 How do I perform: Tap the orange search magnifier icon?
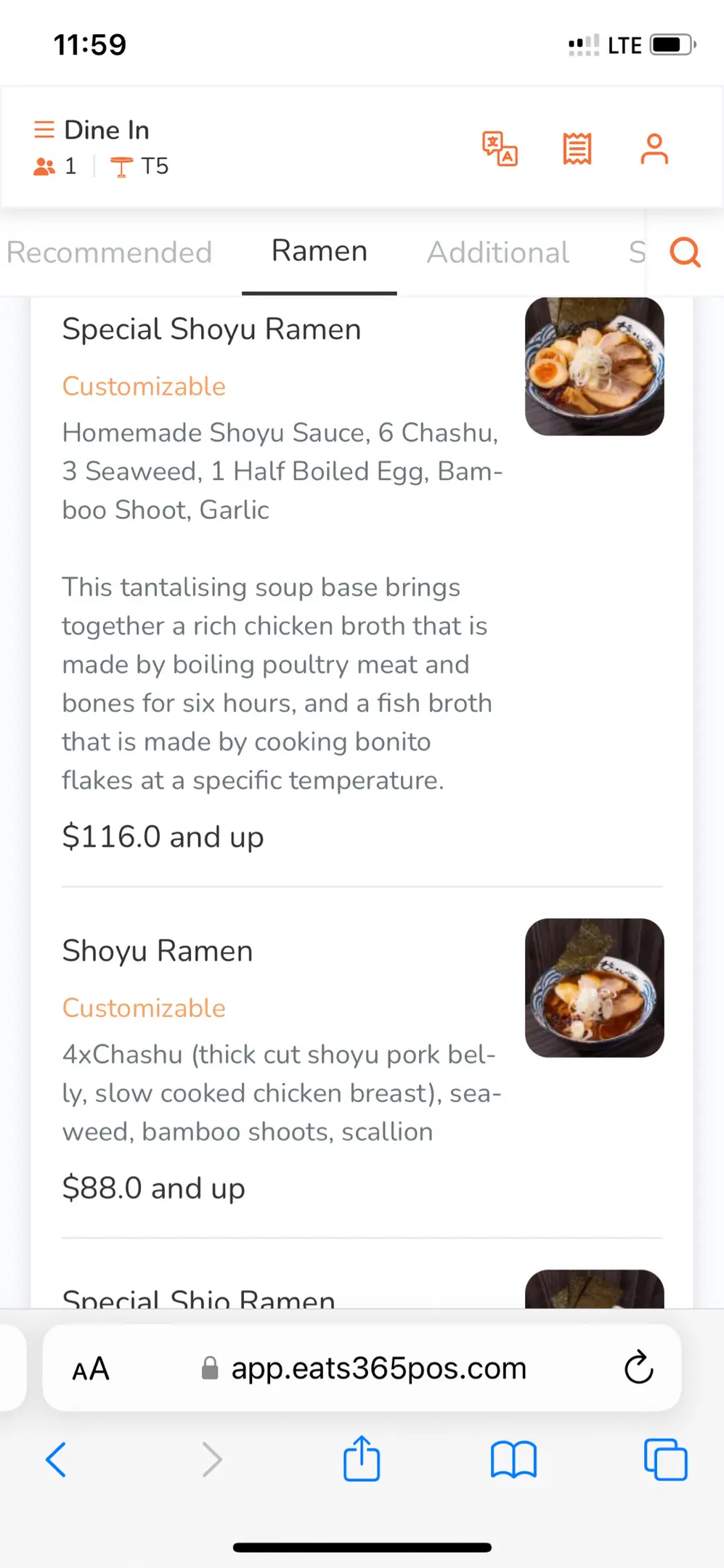685,253
